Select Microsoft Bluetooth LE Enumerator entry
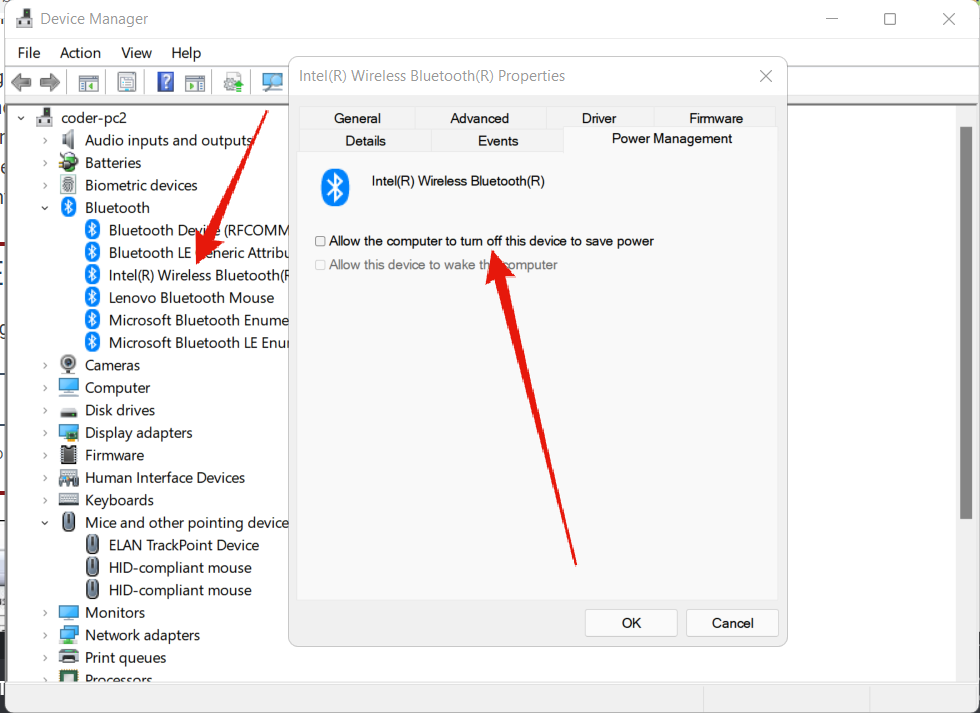 pos(199,342)
